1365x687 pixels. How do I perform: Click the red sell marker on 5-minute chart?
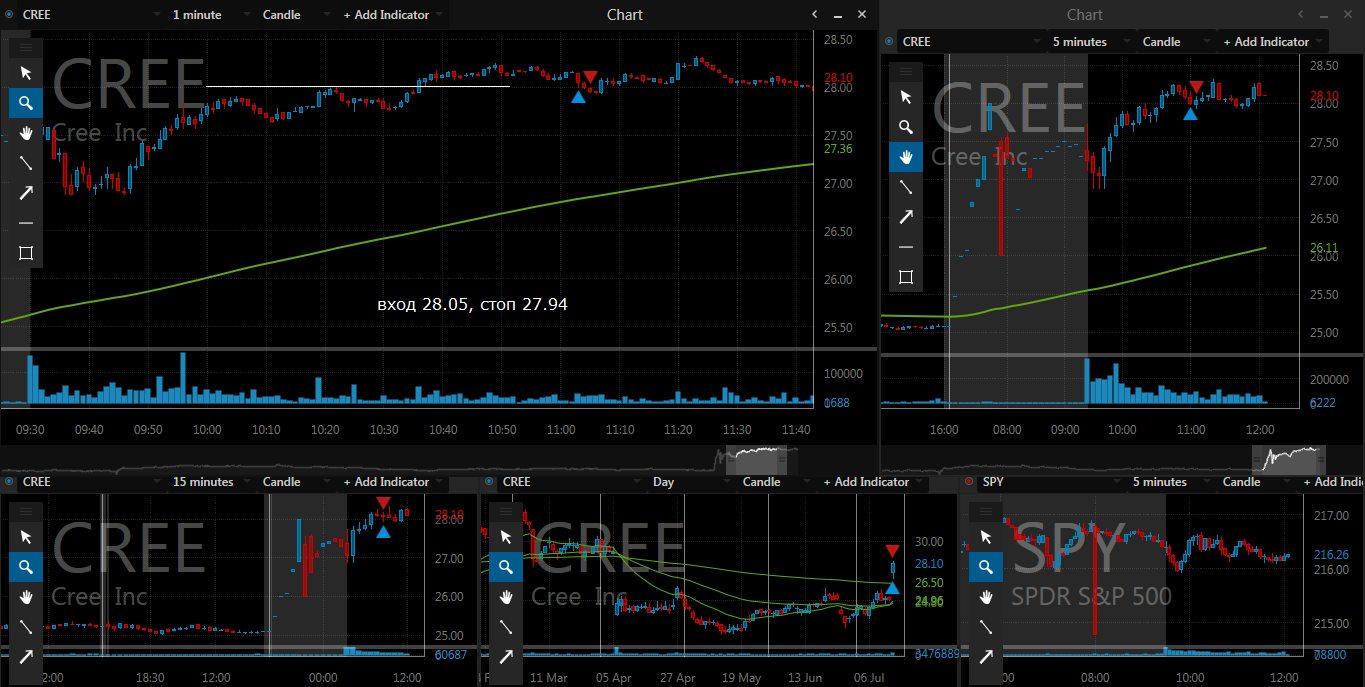(1196, 87)
